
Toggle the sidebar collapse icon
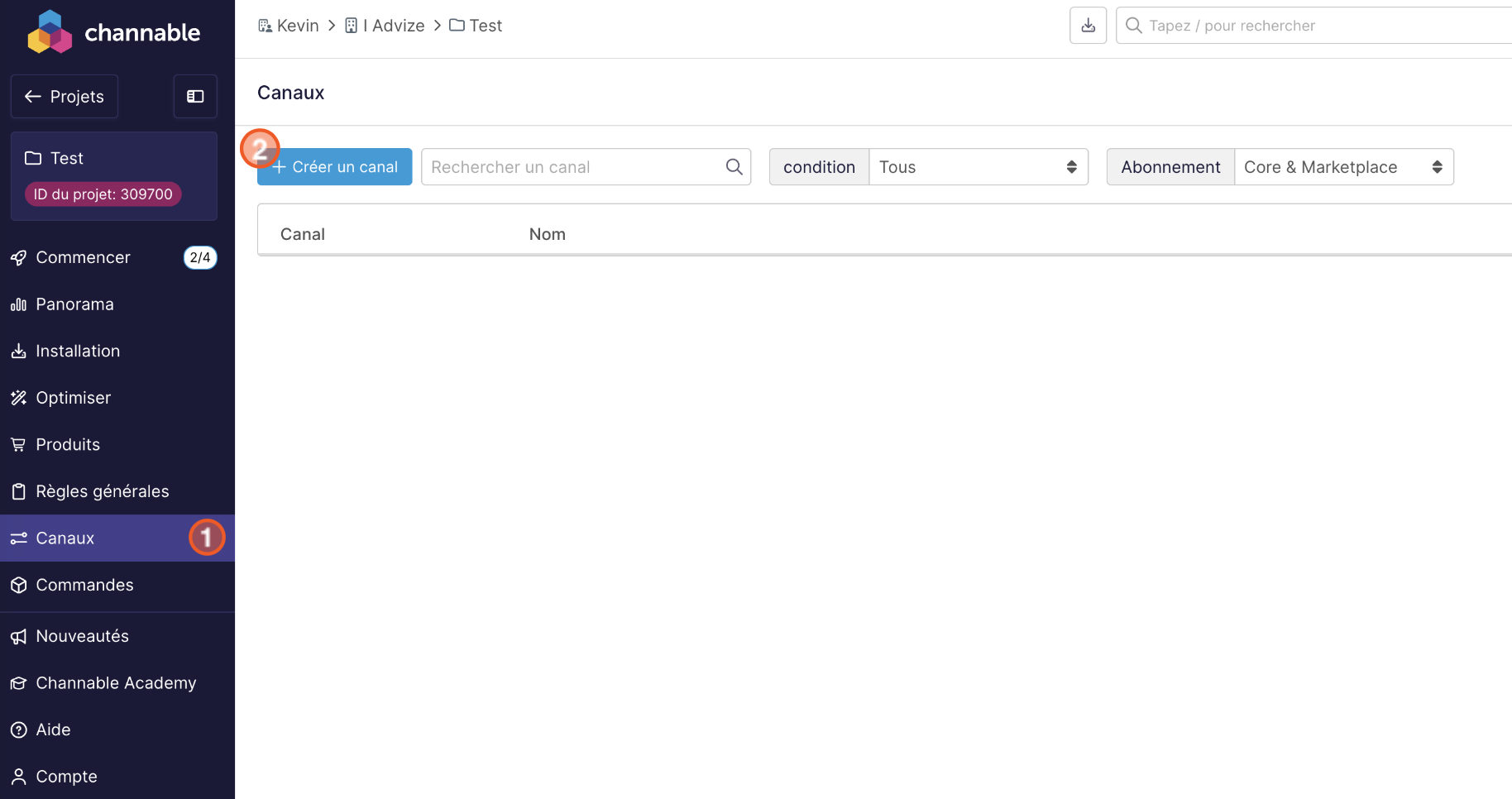(x=195, y=97)
